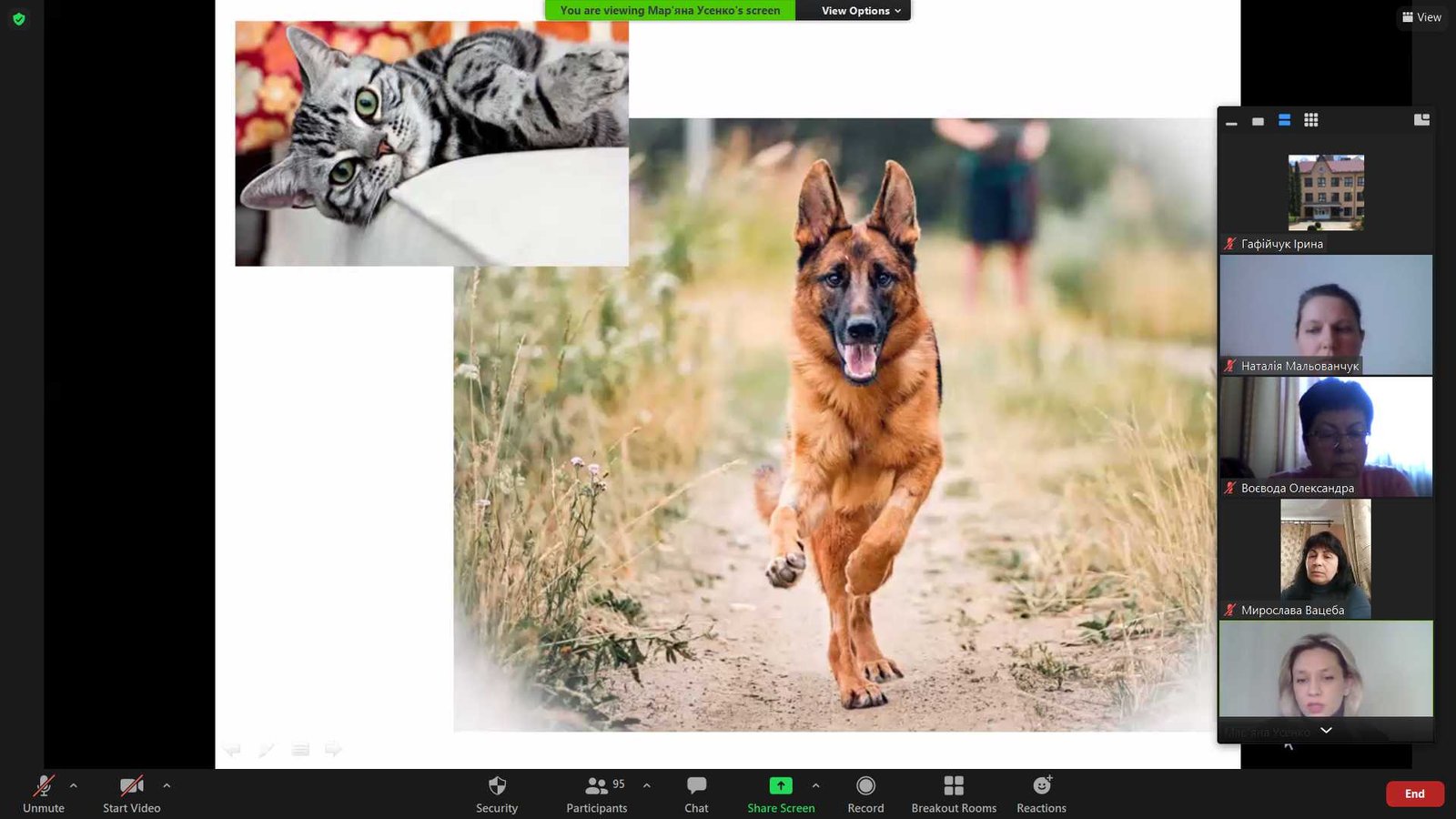Select Наталія Мальованчук's video thumbnail

(1326, 315)
